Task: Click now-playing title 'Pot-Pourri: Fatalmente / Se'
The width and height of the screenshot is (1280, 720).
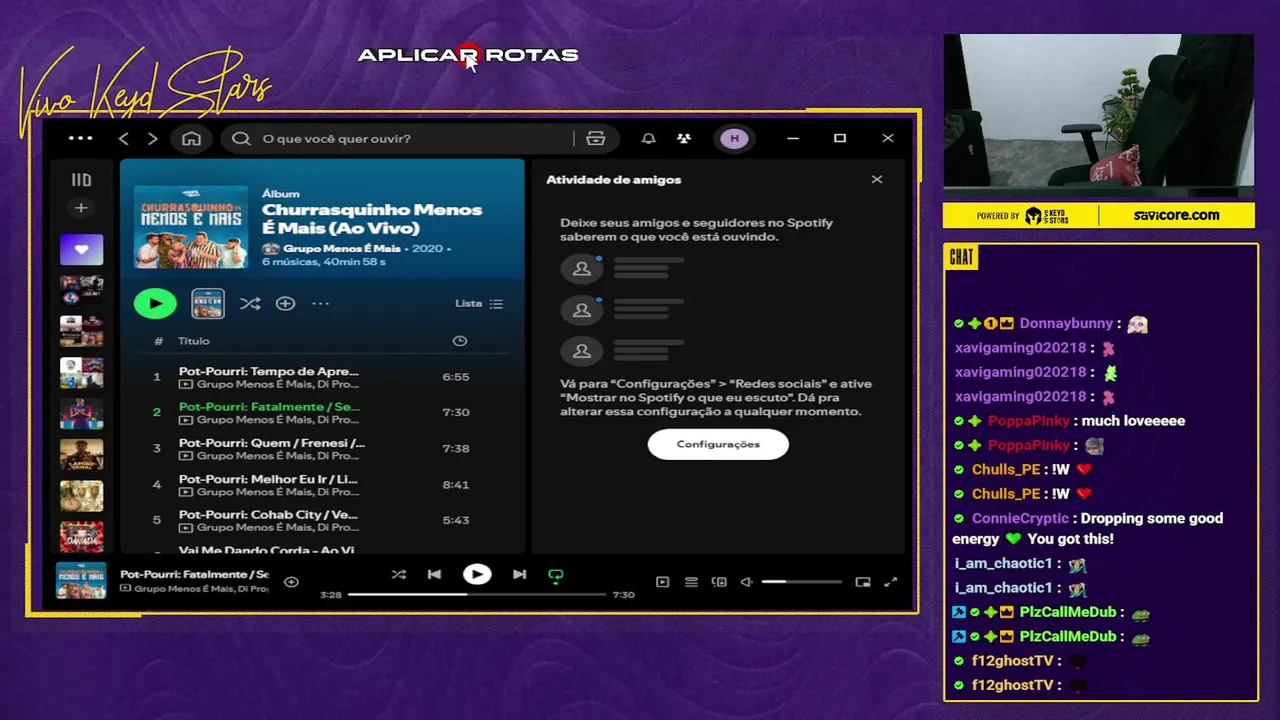Action: tap(195, 574)
